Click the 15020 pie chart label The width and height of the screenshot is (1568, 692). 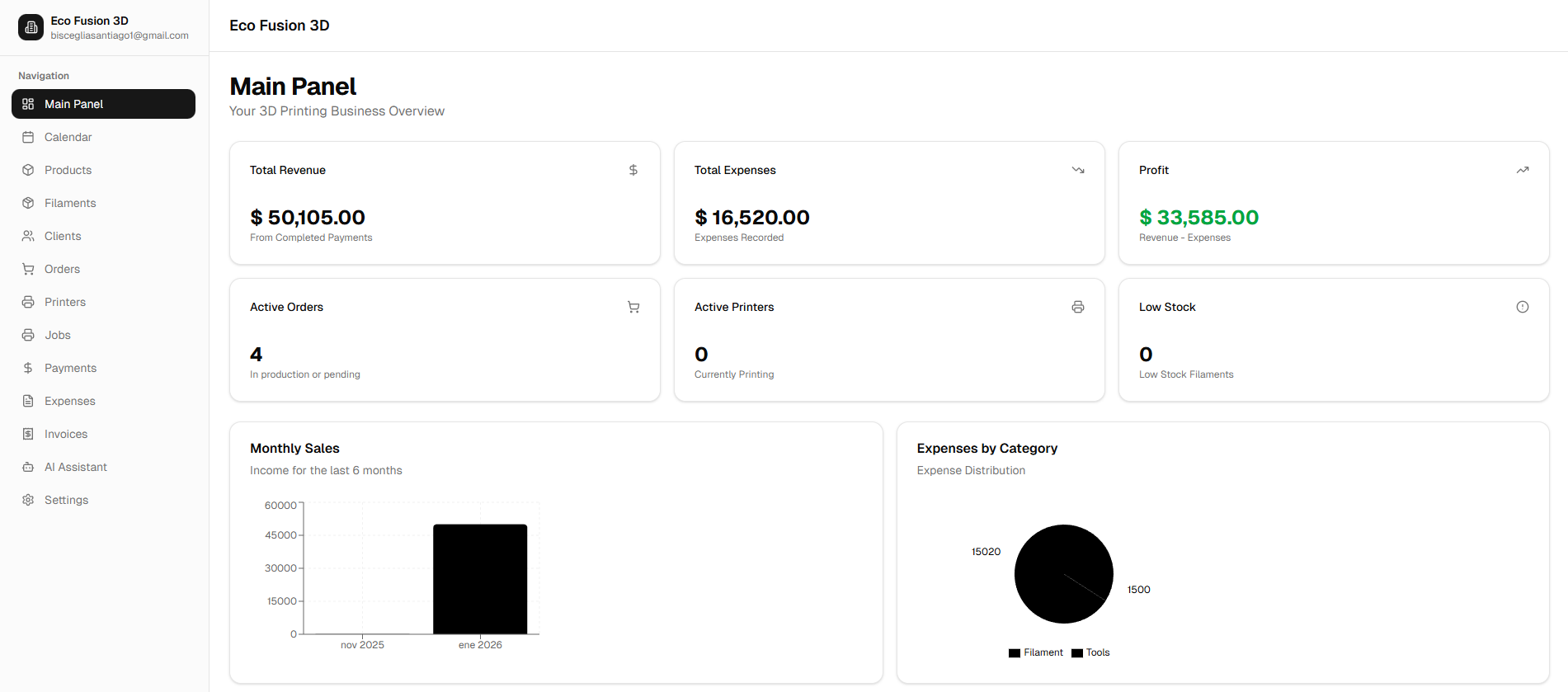point(986,552)
